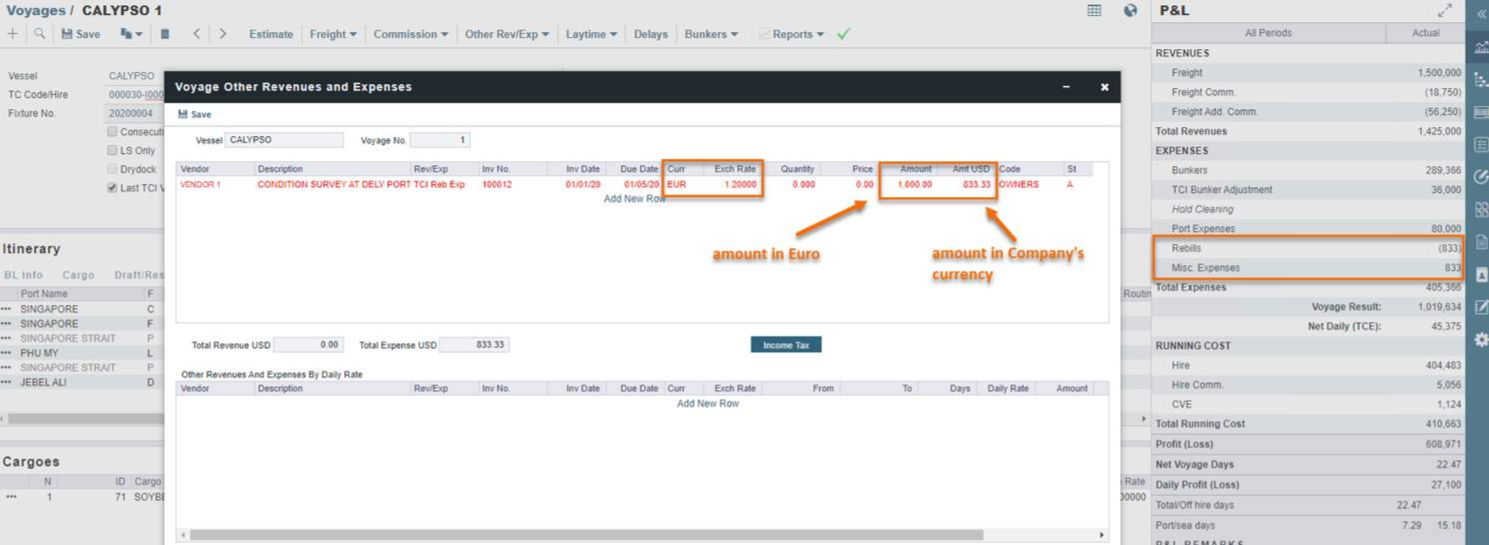Switch to the Actual tab in P&L
Image resolution: width=1489 pixels, height=545 pixels.
pyautogui.click(x=1425, y=33)
